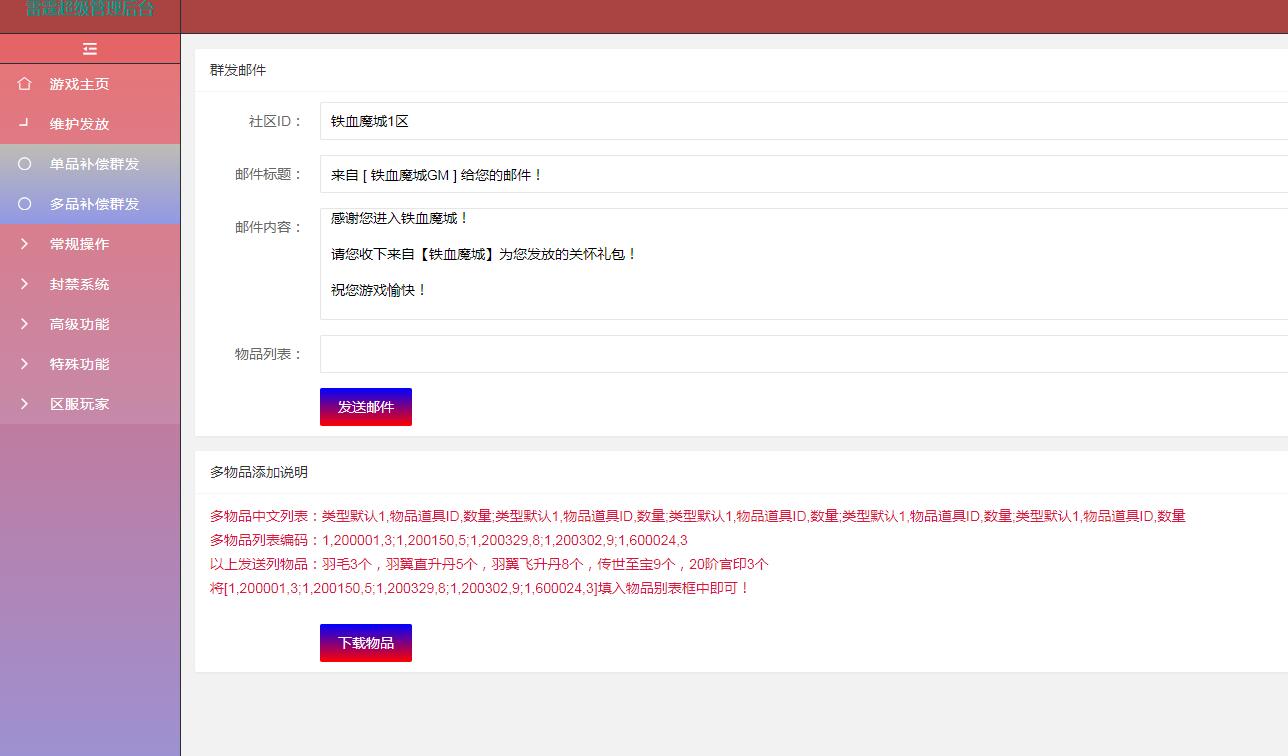
Task: Open the 游戏主页 menu item
Action: pyautogui.click(x=80, y=84)
